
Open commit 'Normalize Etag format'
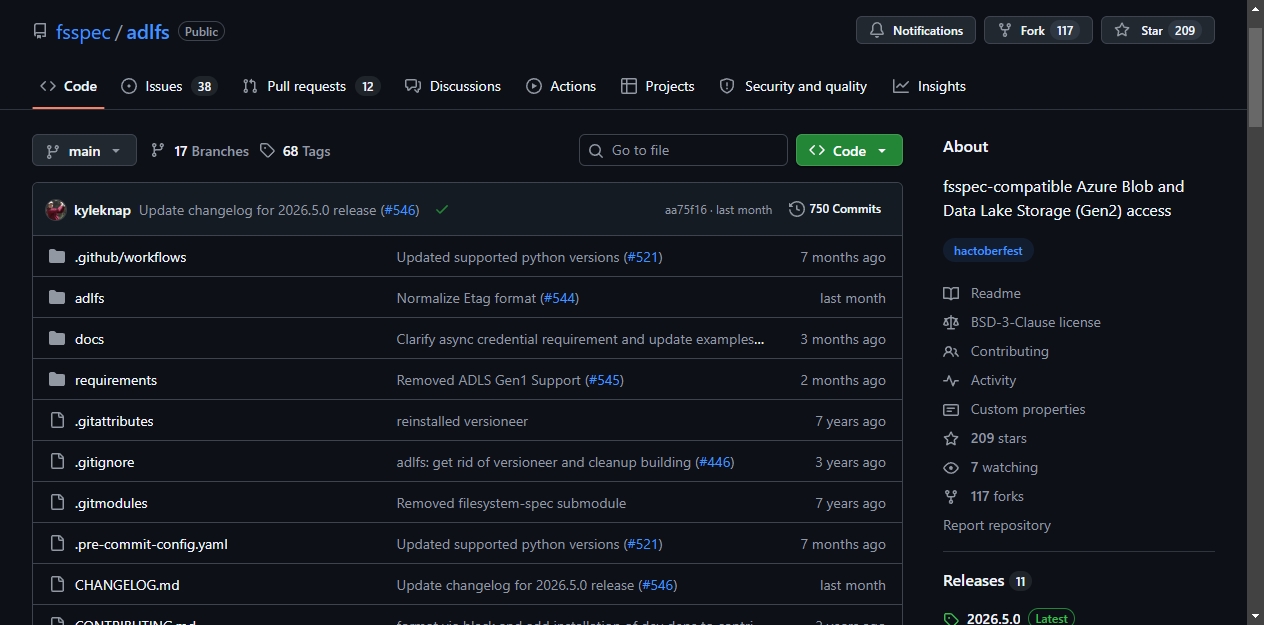[x=467, y=298]
